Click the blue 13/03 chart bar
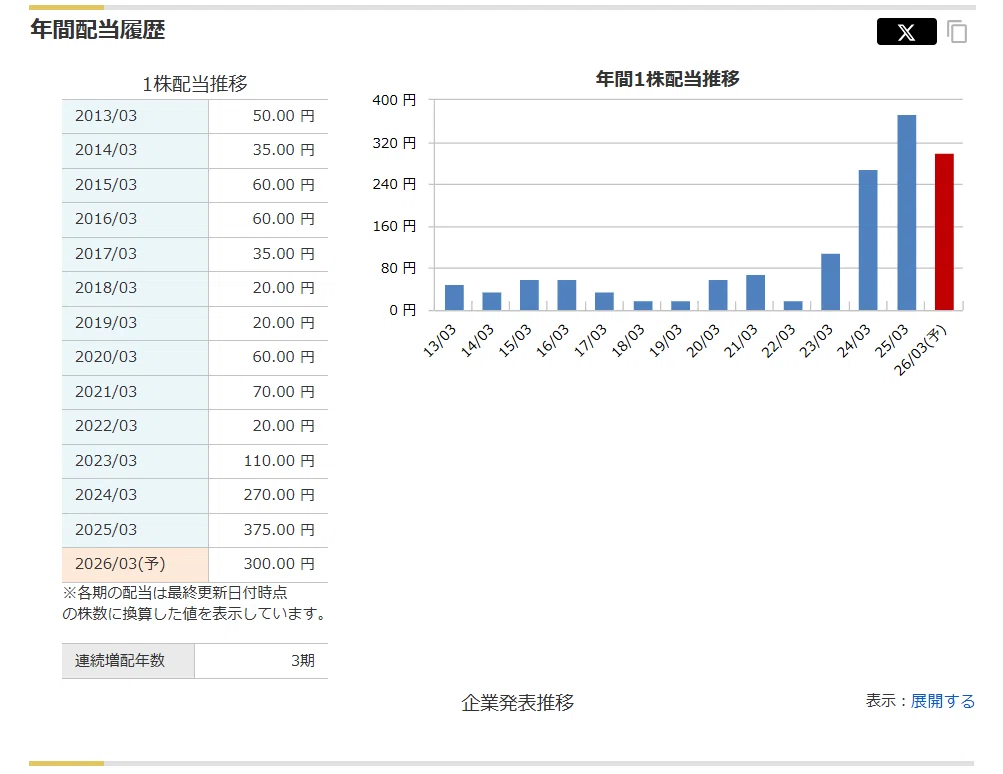 pyautogui.click(x=454, y=297)
